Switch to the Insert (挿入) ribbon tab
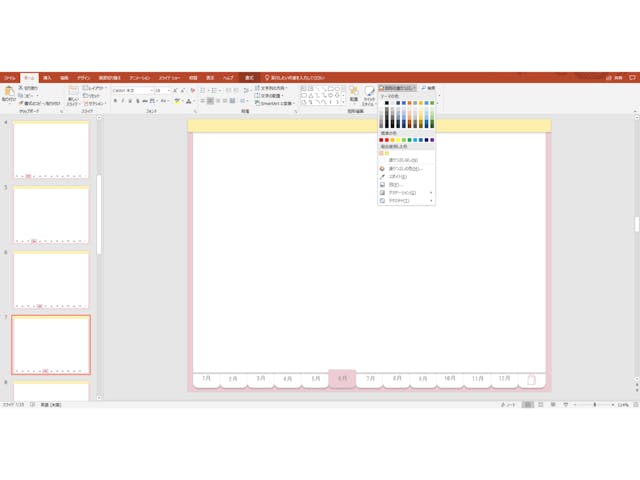Viewport: 640px width, 480px height. [x=47, y=77]
